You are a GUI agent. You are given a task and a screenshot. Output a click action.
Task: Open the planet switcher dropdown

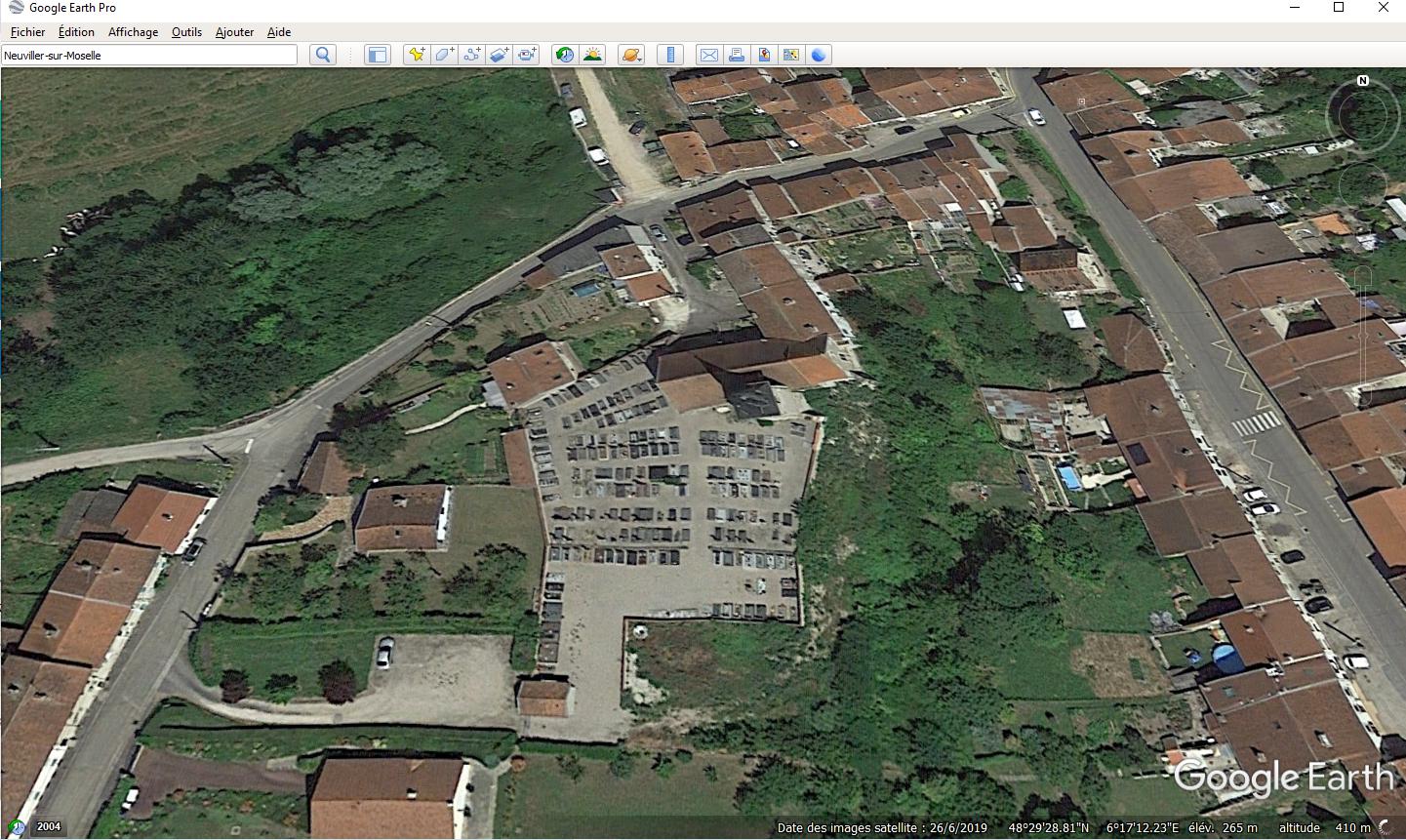pyautogui.click(x=631, y=55)
